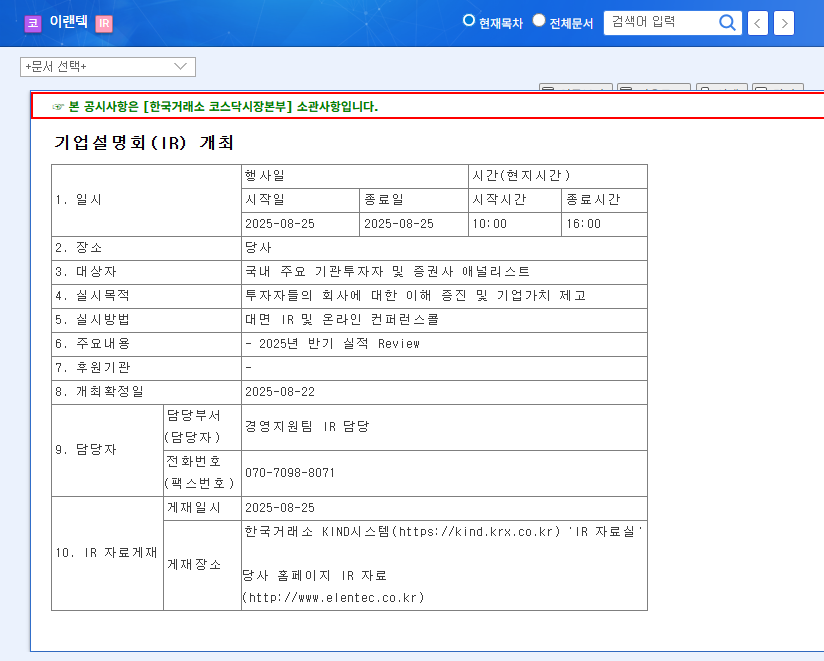Click the left chevron navigation icon
Viewport: 824px width, 661px height.
pos(760,22)
